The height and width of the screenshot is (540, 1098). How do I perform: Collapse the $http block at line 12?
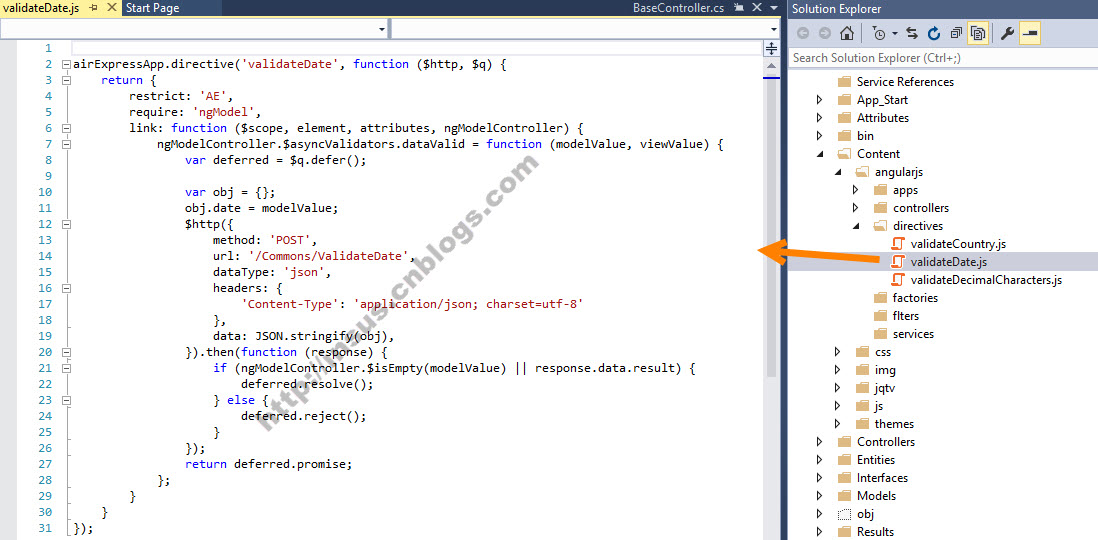coord(67,224)
